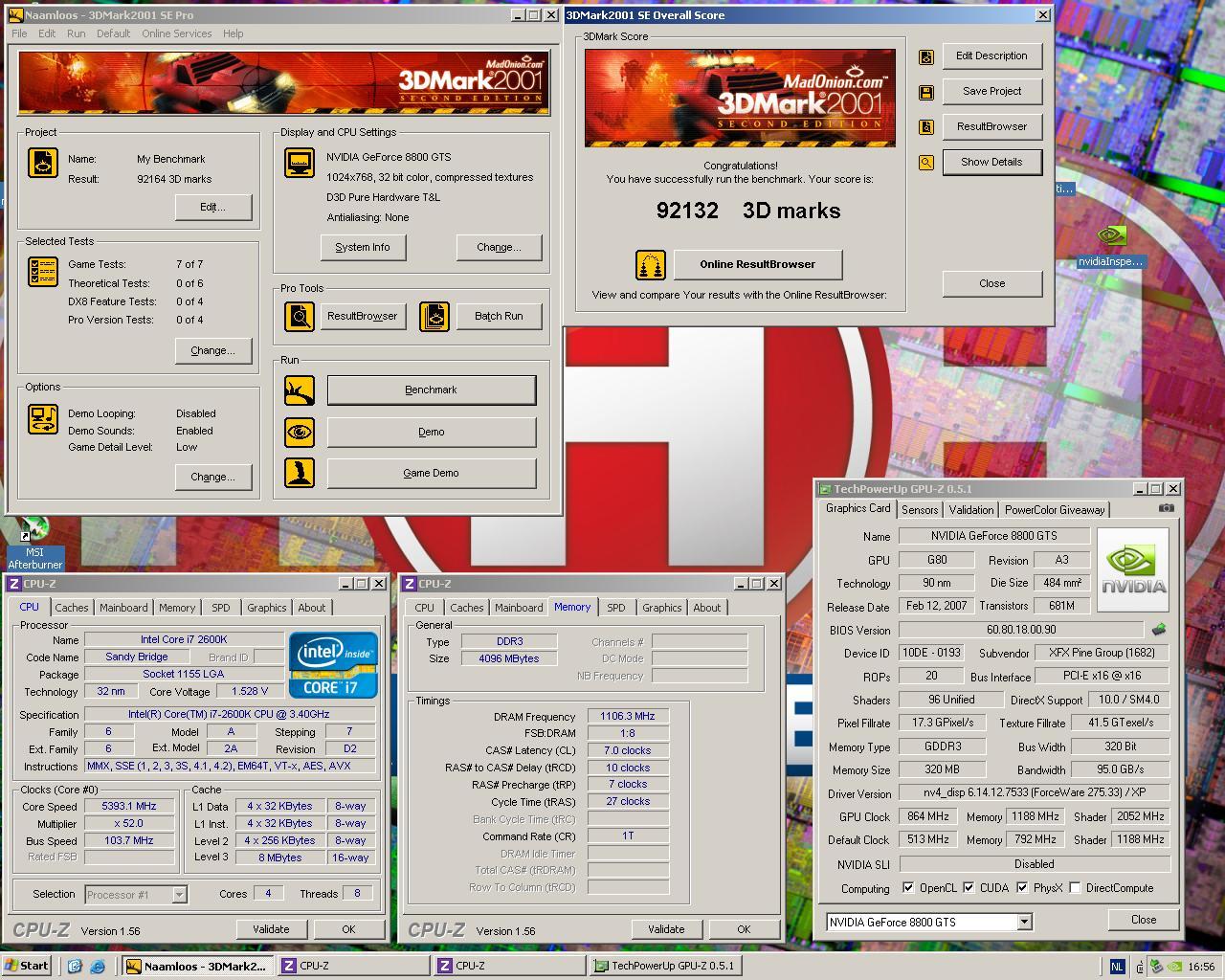
Task: Click the GPU Clock 864 MHz field
Action: coord(928,816)
